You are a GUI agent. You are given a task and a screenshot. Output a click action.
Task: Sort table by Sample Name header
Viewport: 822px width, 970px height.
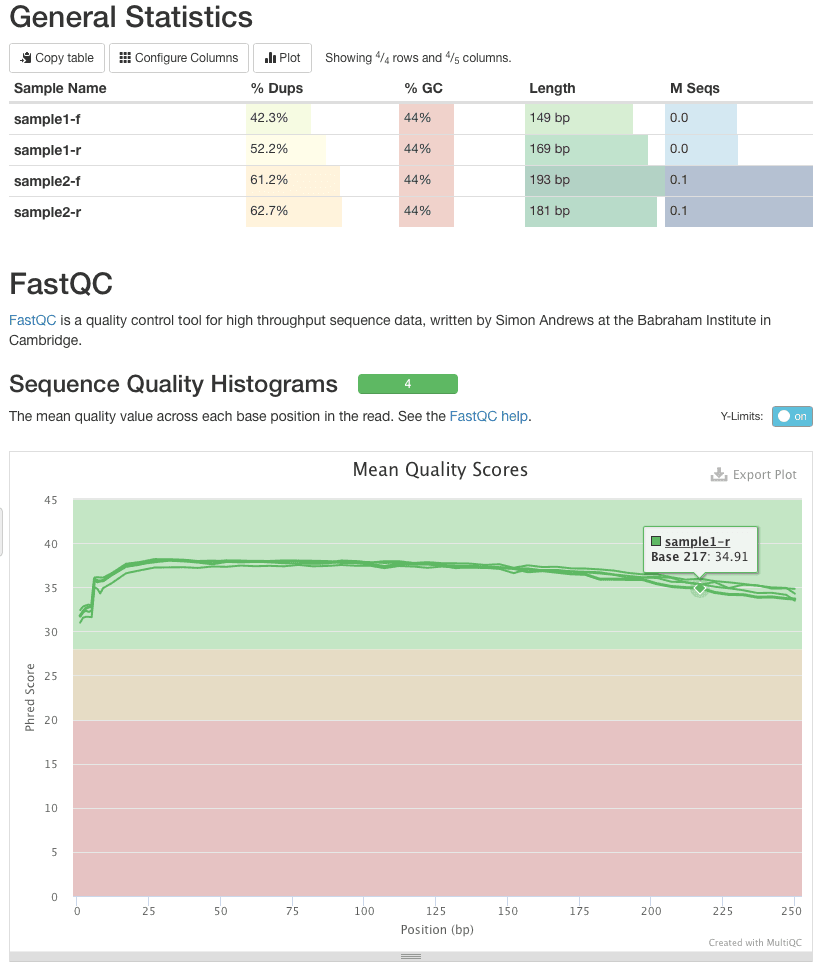(60, 88)
